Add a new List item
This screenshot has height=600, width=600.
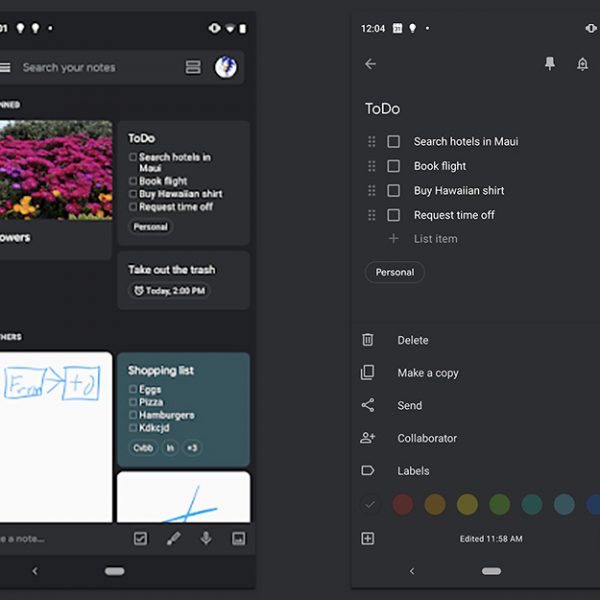(x=435, y=239)
